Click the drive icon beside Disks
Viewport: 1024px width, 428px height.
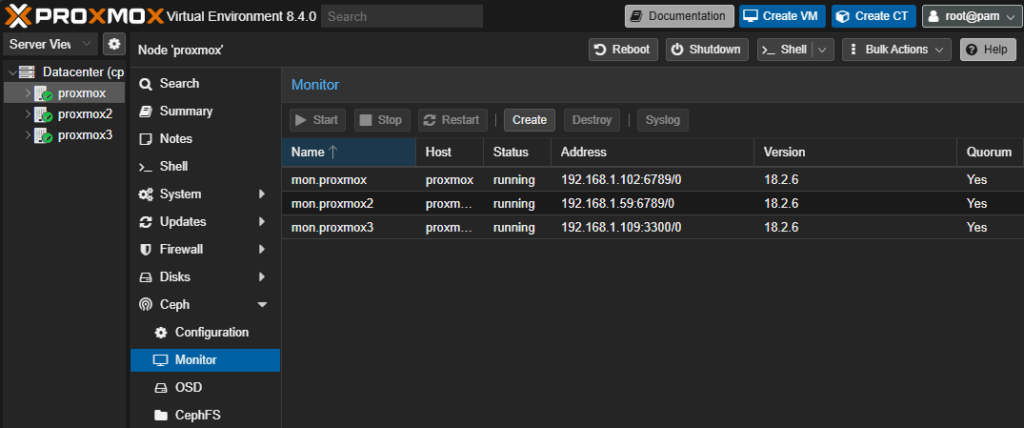[146, 277]
